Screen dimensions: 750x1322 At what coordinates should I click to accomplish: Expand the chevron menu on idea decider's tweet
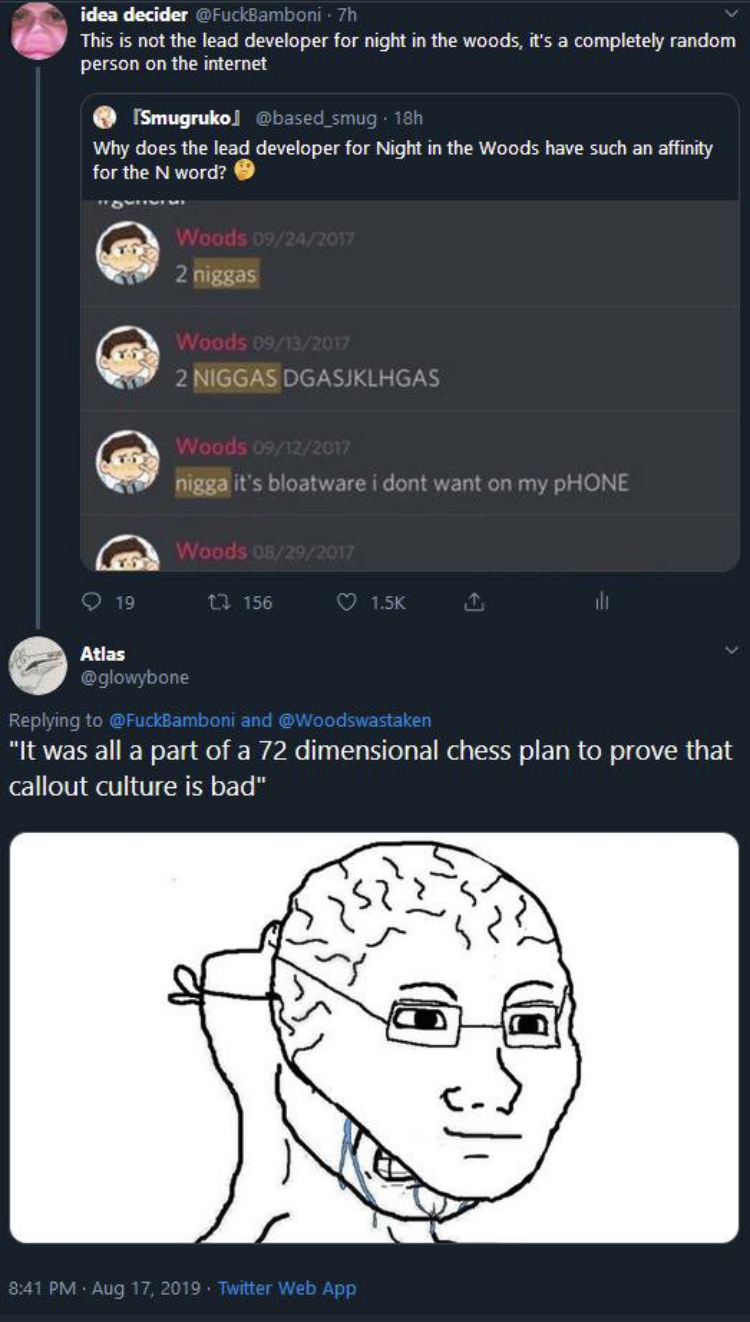[x=731, y=14]
